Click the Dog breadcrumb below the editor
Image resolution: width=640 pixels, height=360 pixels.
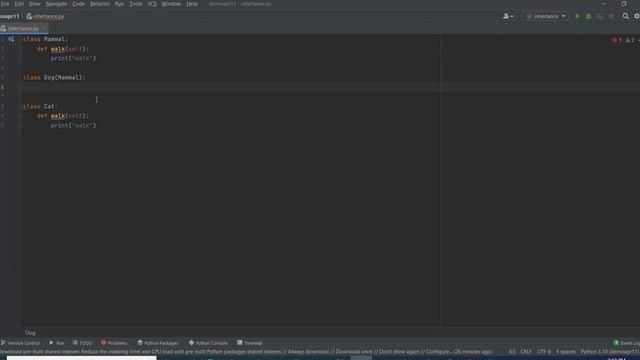30,333
